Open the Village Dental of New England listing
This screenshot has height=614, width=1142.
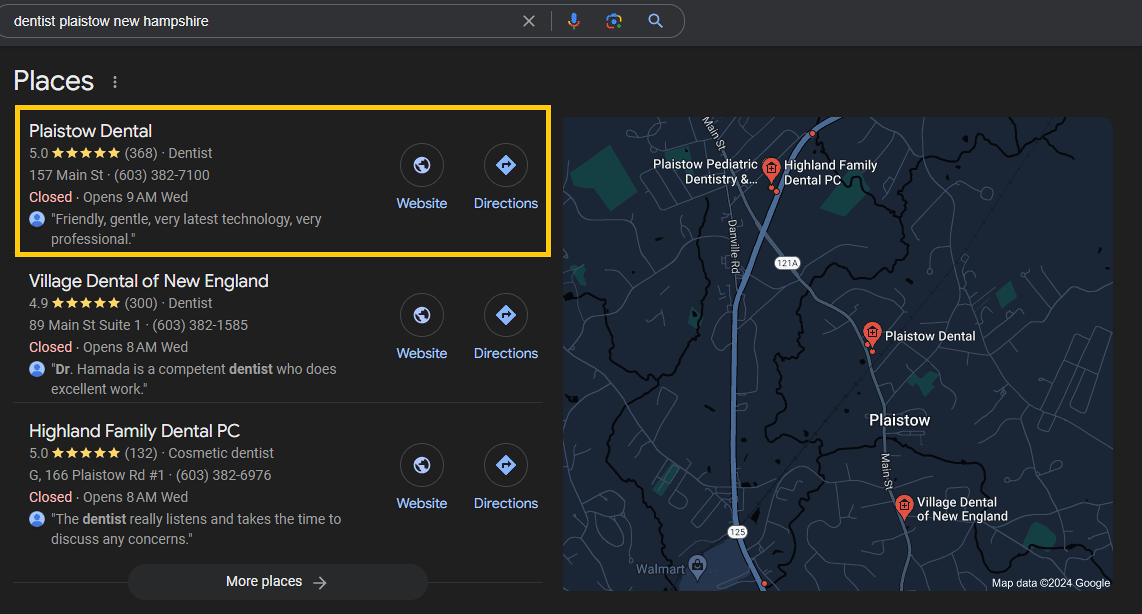click(149, 281)
